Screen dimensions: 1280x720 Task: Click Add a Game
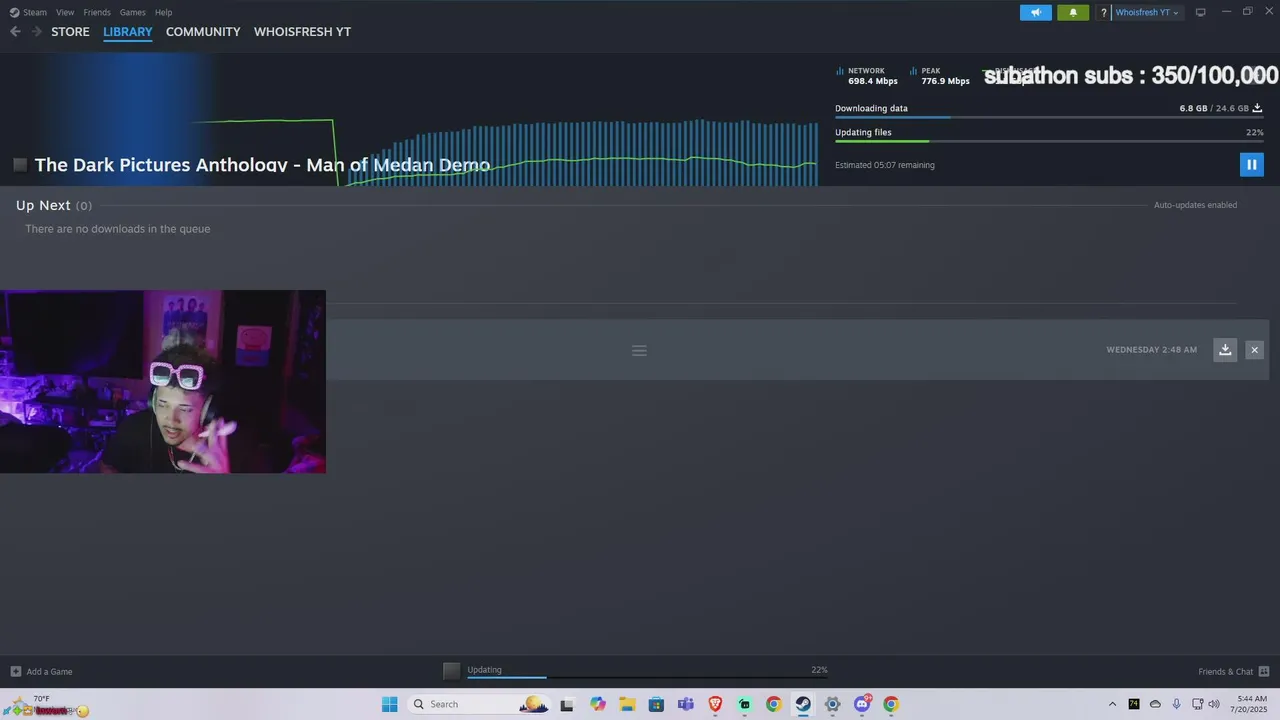(x=41, y=672)
